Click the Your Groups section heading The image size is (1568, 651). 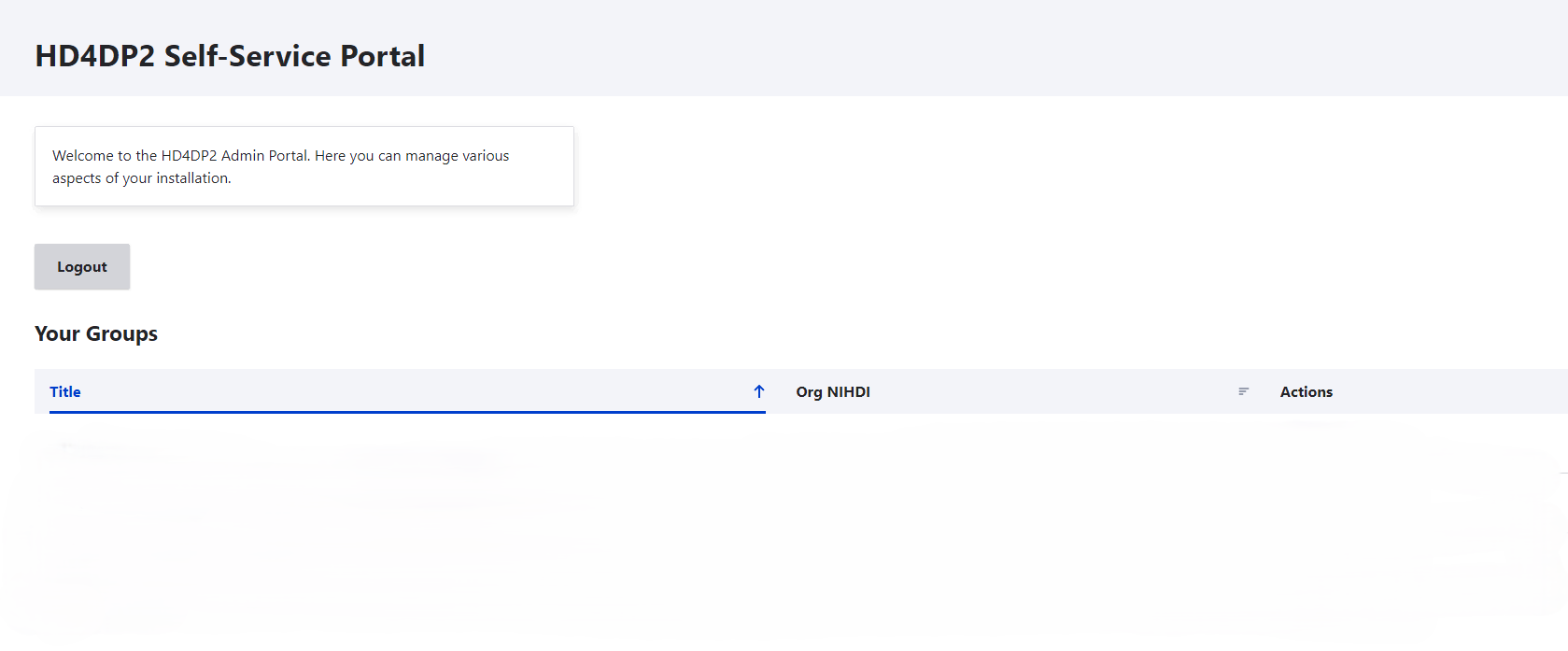click(x=96, y=334)
